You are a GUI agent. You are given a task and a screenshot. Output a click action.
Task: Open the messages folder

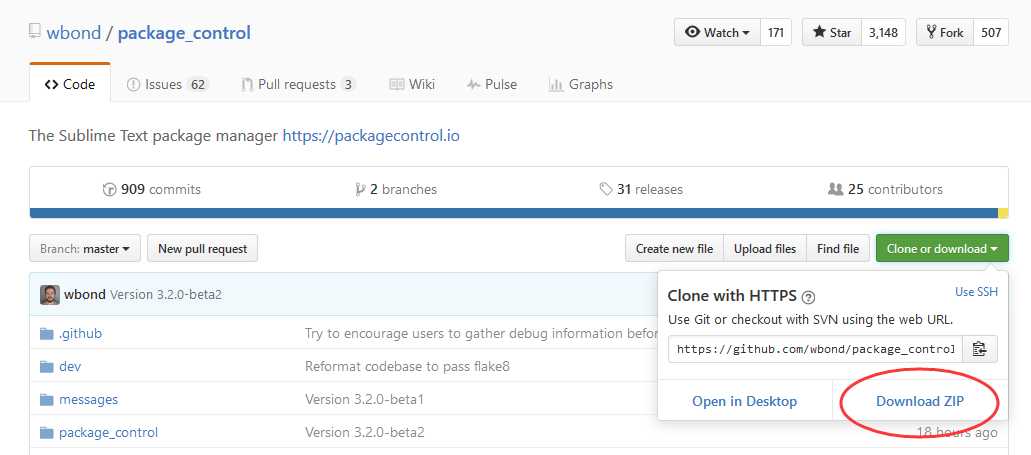click(x=89, y=399)
